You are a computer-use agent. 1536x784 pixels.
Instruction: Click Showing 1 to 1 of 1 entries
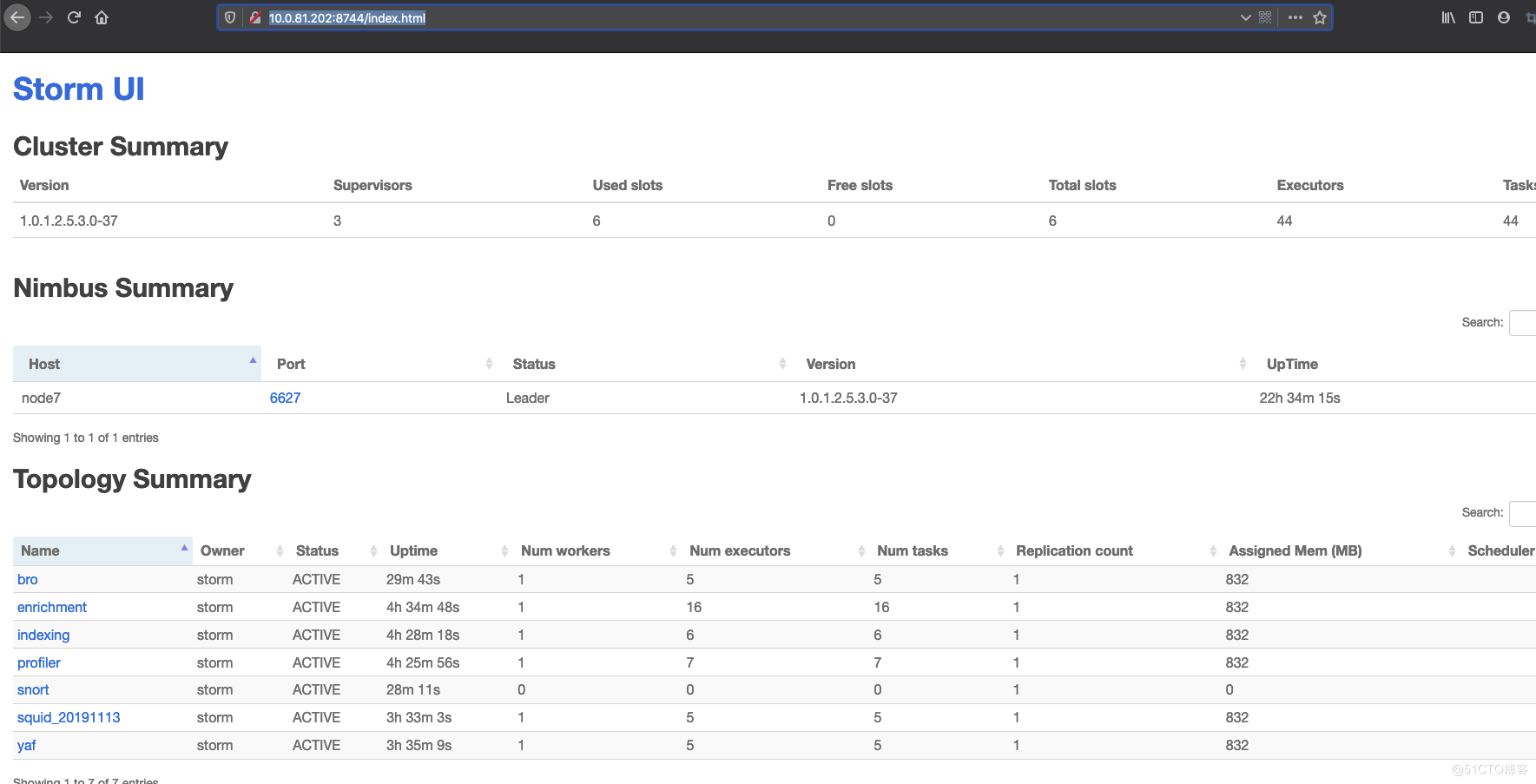pyautogui.click(x=86, y=438)
